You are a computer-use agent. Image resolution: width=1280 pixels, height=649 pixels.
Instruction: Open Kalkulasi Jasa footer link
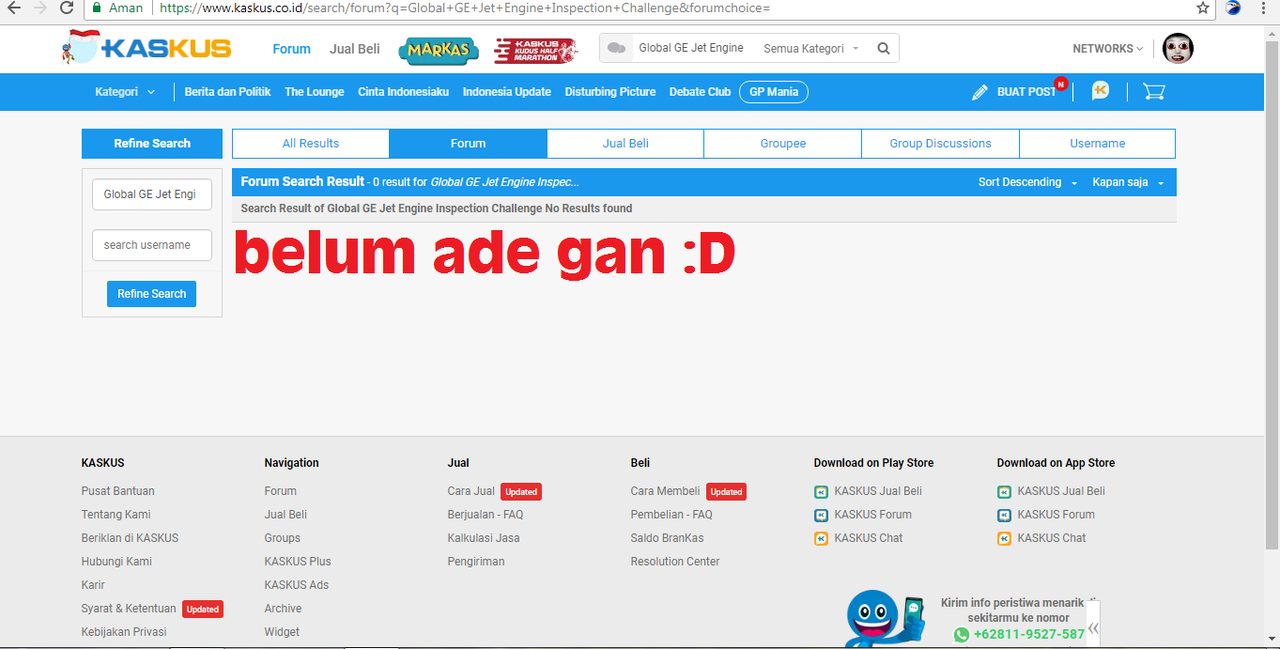pos(484,538)
